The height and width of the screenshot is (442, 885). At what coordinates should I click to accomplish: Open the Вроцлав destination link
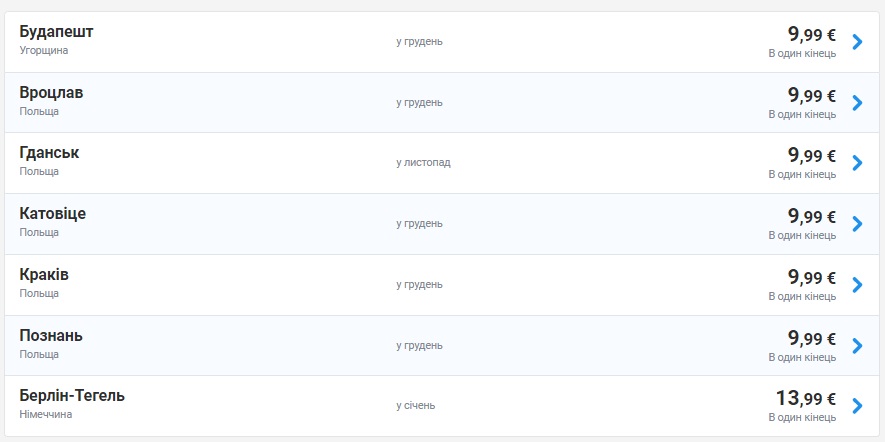[51, 92]
